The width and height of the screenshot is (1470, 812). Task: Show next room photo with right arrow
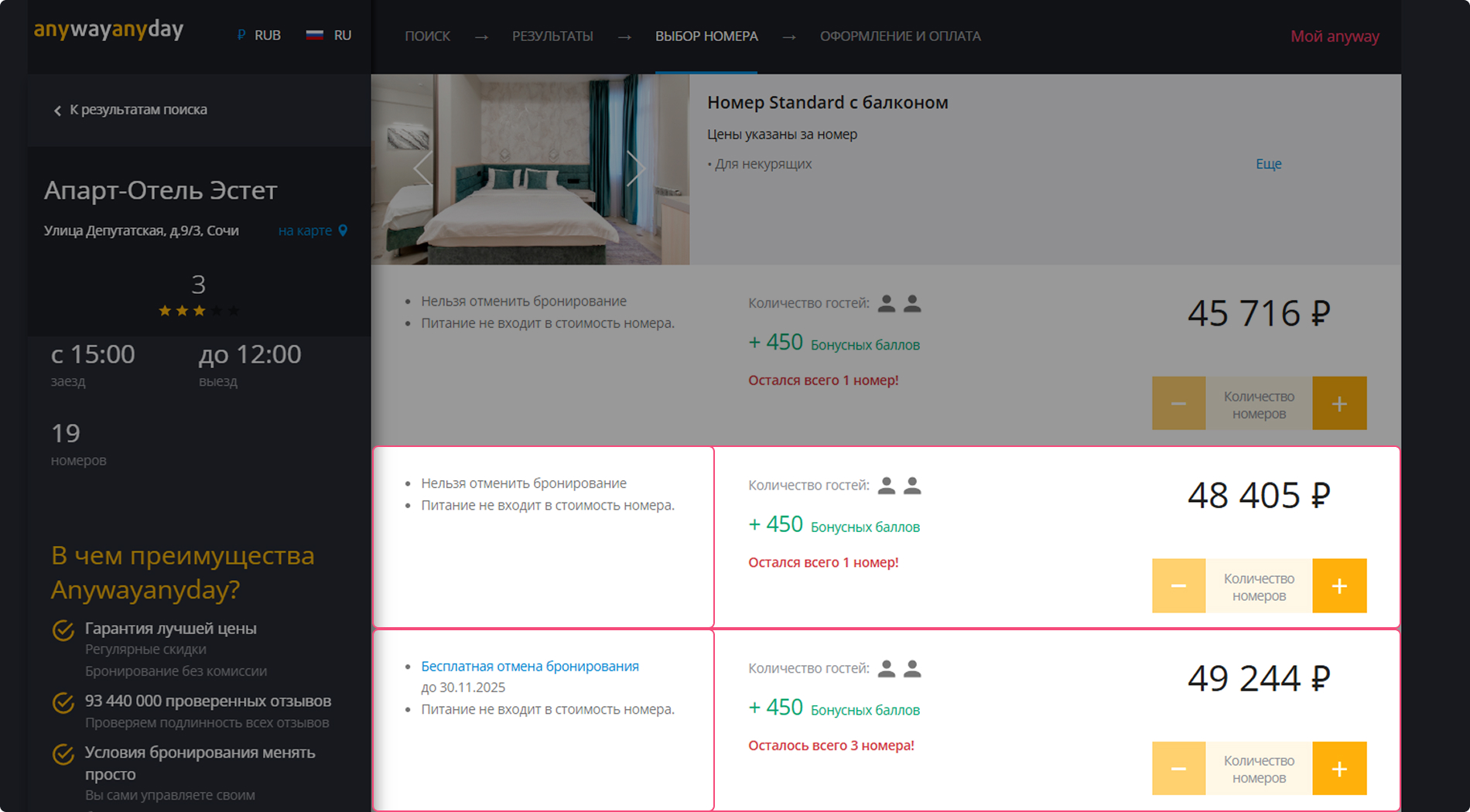click(635, 168)
